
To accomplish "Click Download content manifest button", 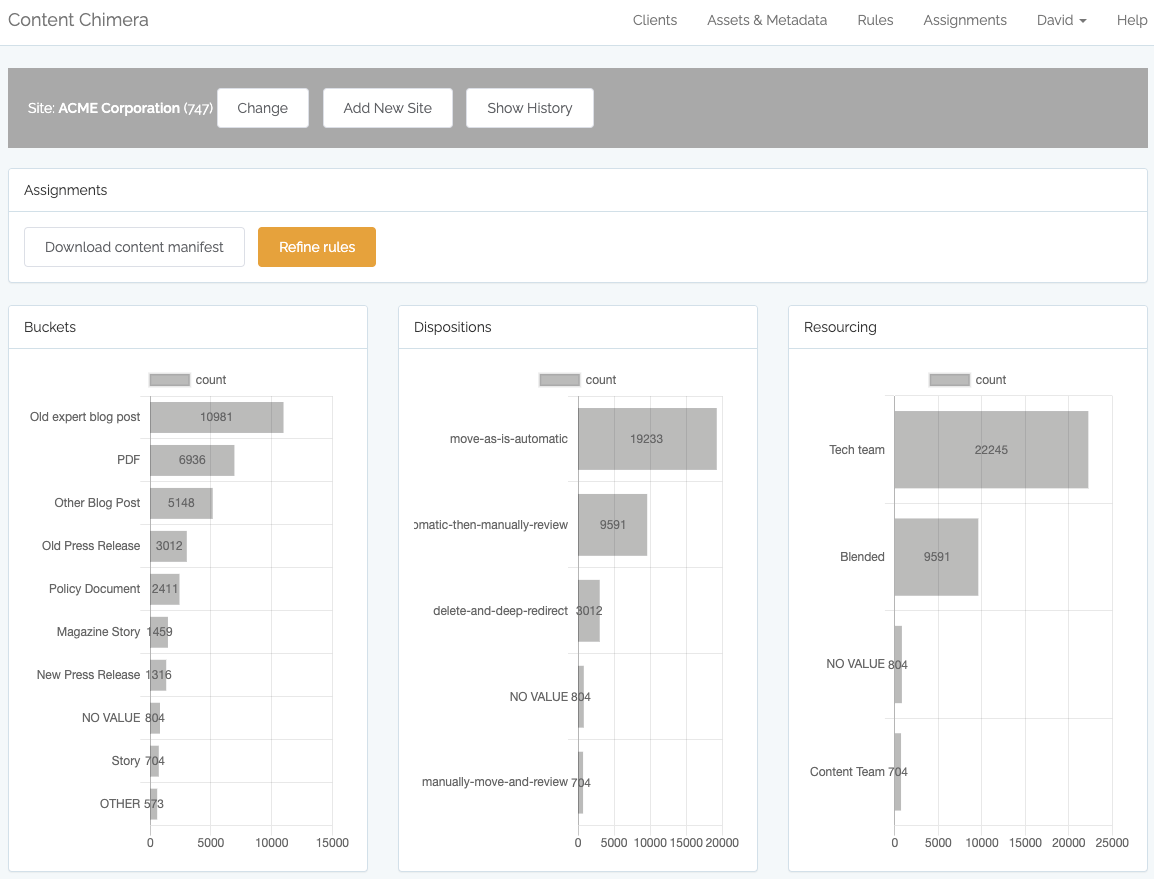I will [134, 247].
